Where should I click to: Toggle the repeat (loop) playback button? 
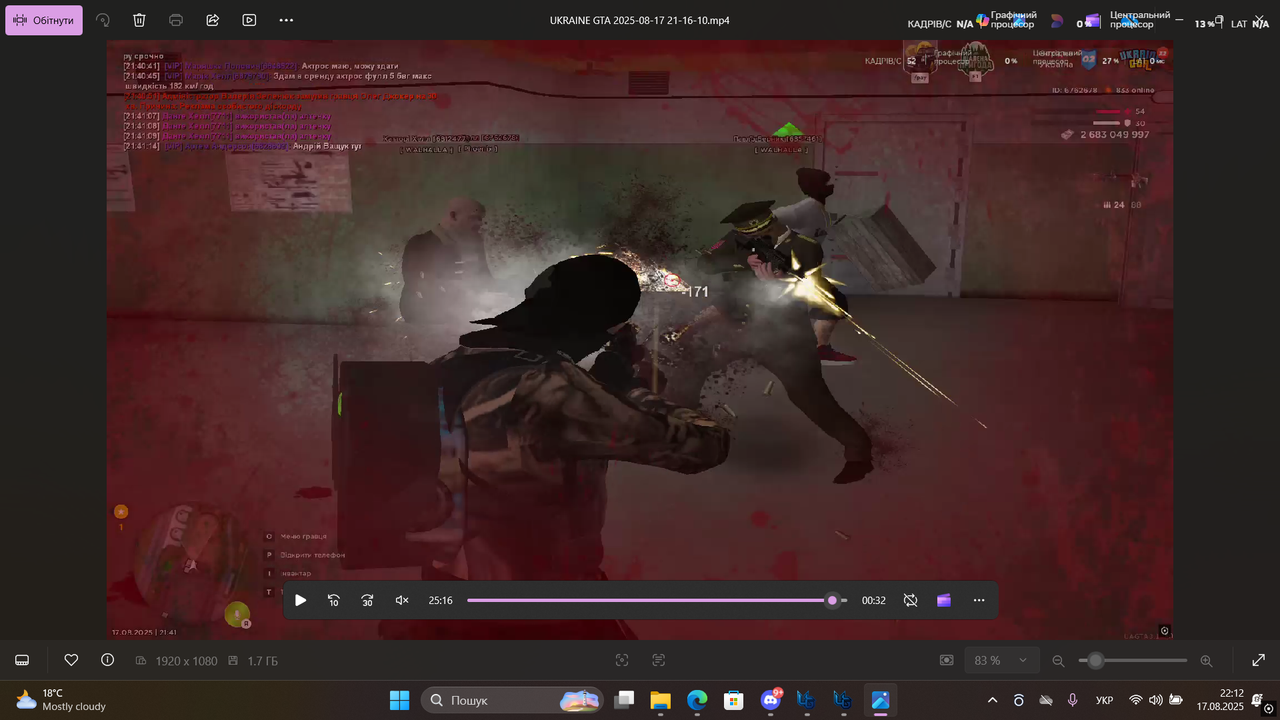pyautogui.click(x=910, y=600)
